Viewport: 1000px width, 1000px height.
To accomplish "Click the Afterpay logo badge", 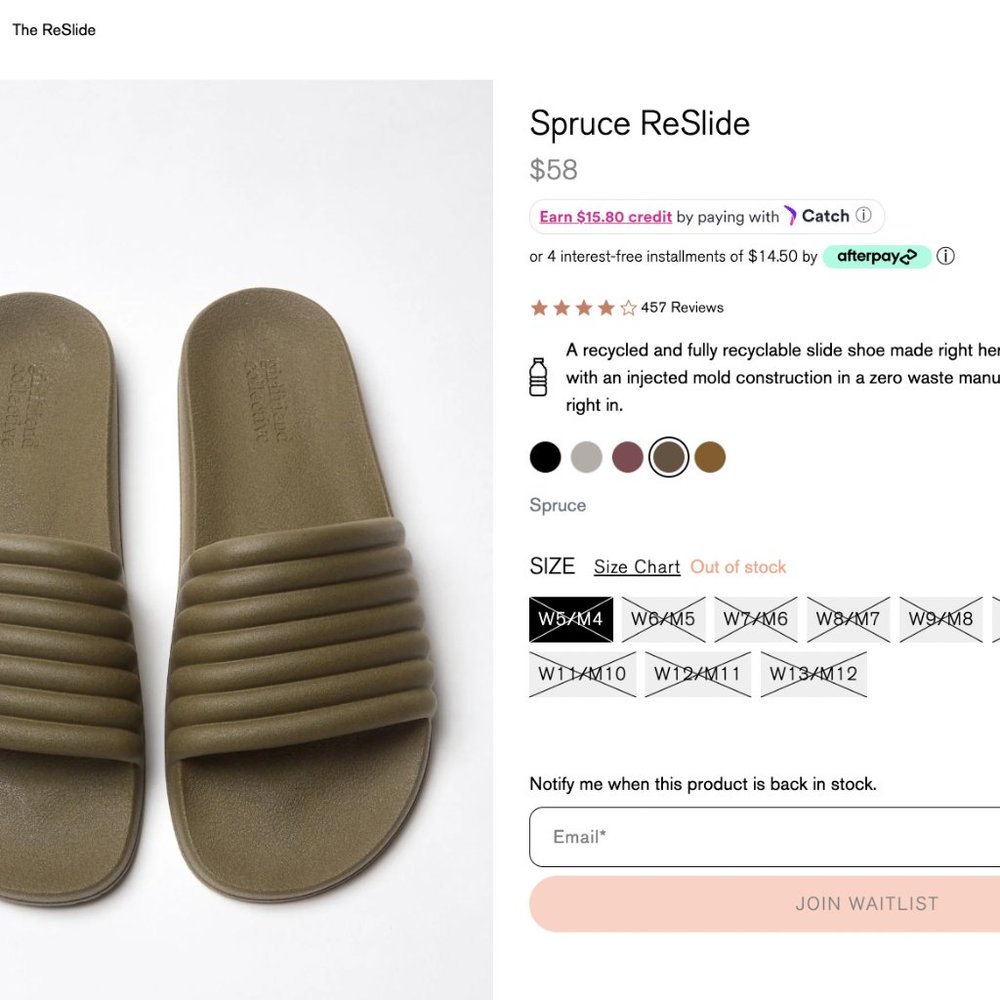I will (877, 257).
